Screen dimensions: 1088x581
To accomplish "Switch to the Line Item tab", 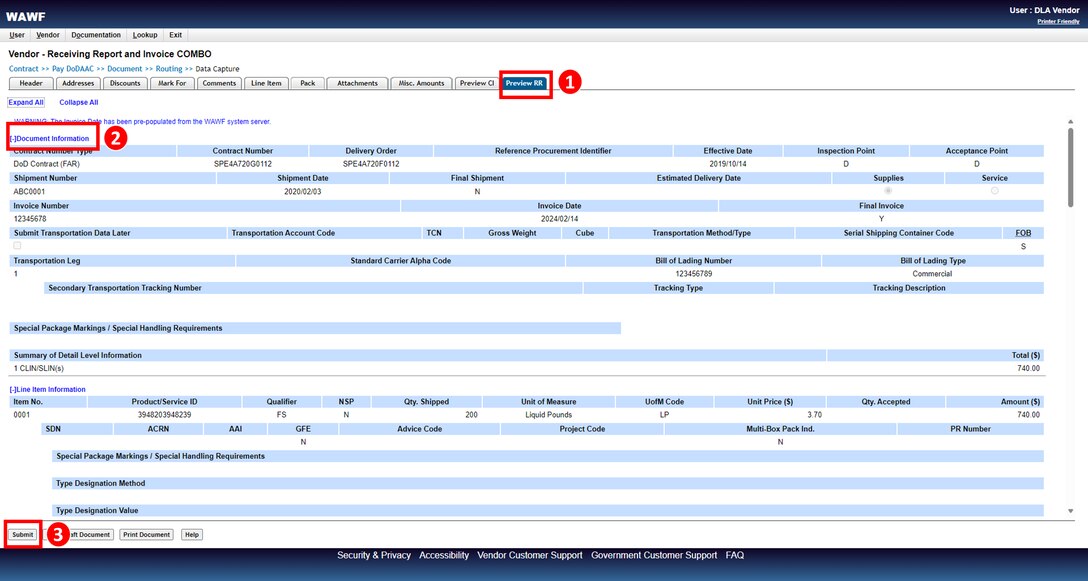I will (266, 83).
